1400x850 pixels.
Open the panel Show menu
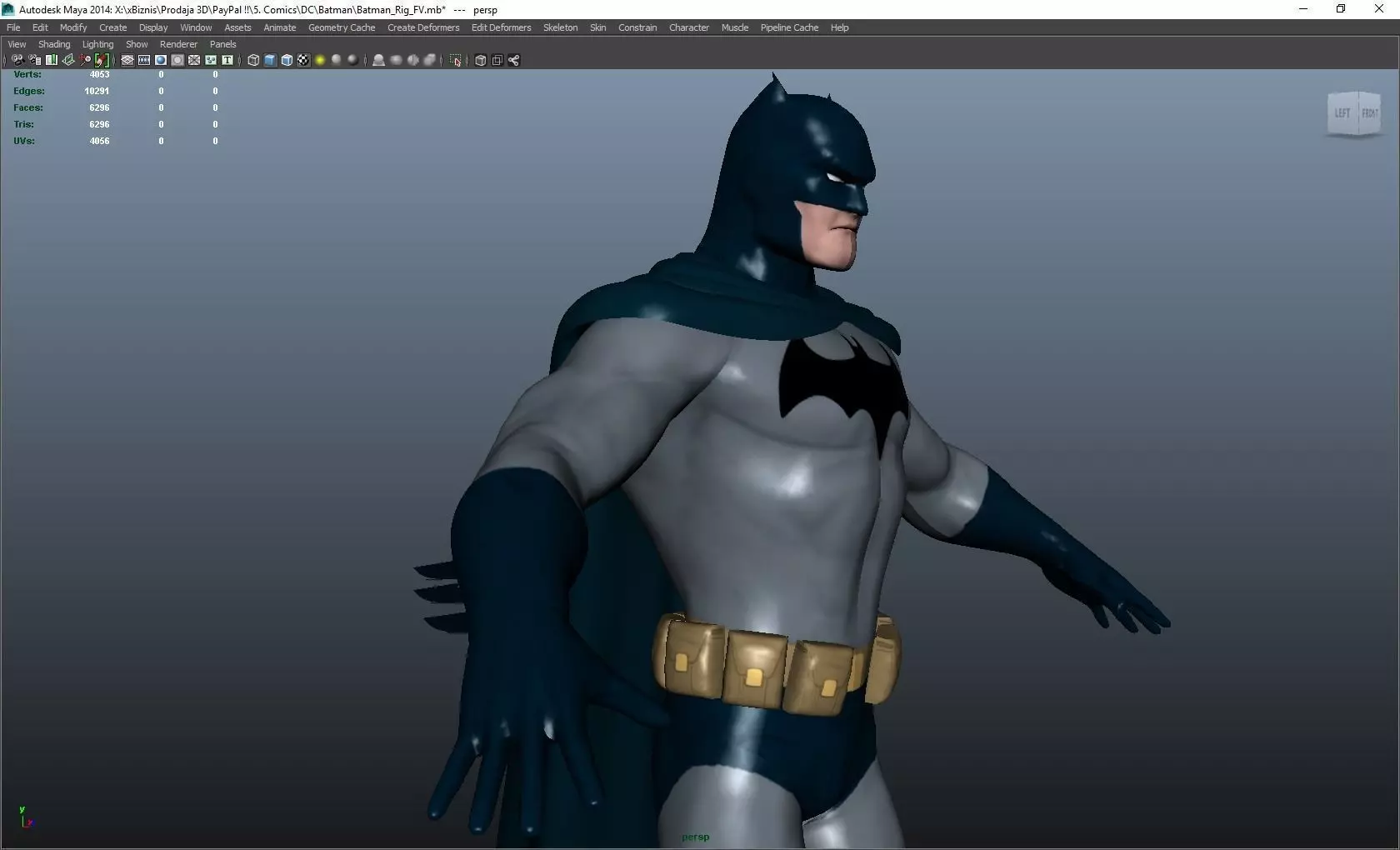click(137, 44)
